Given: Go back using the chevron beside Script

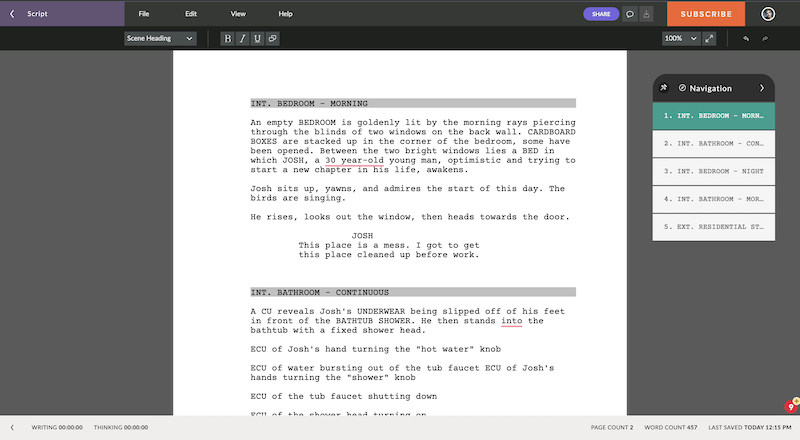Looking at the screenshot, I should [x=12, y=14].
